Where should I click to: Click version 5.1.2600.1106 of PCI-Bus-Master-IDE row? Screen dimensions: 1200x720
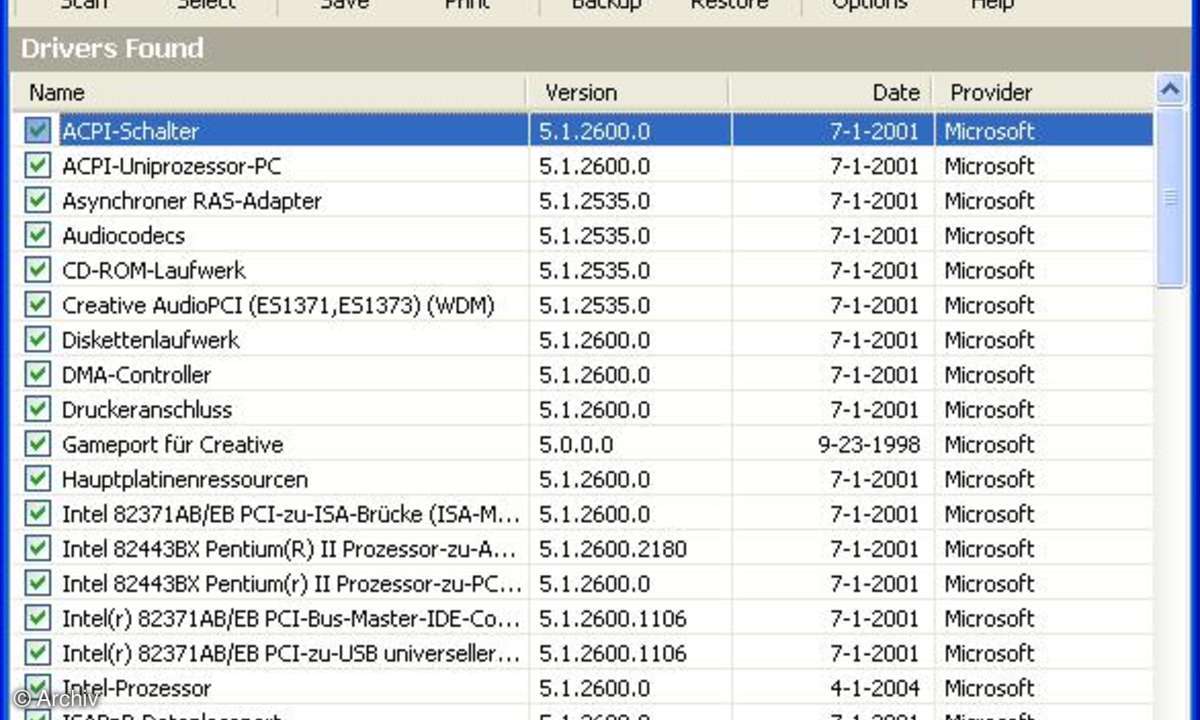click(613, 619)
